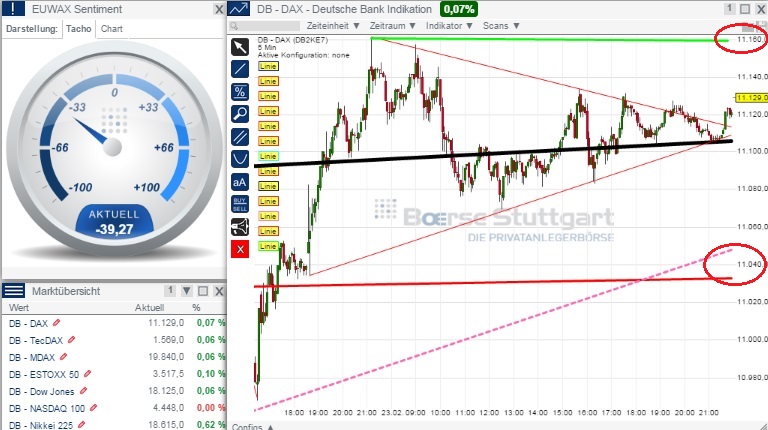Select the line drawing tool

[x=240, y=69]
